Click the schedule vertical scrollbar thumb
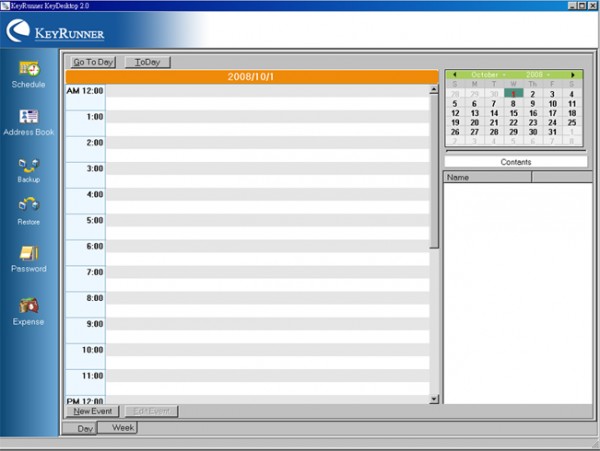600x451 pixels. [x=434, y=171]
